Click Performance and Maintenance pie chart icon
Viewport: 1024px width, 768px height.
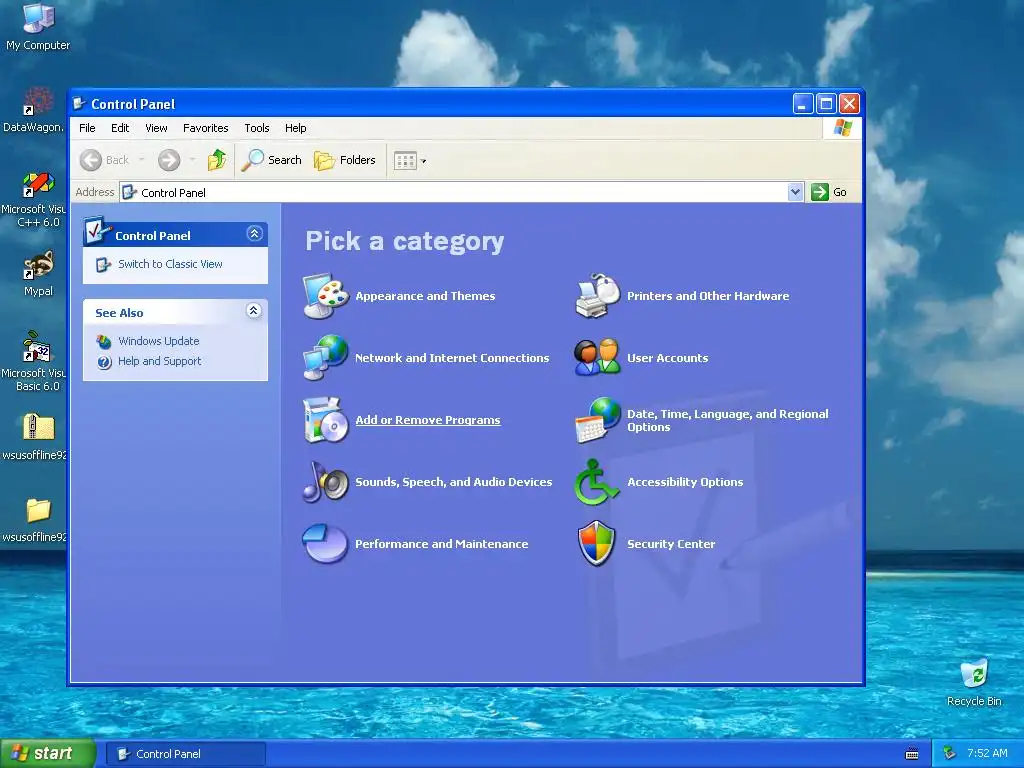point(325,543)
